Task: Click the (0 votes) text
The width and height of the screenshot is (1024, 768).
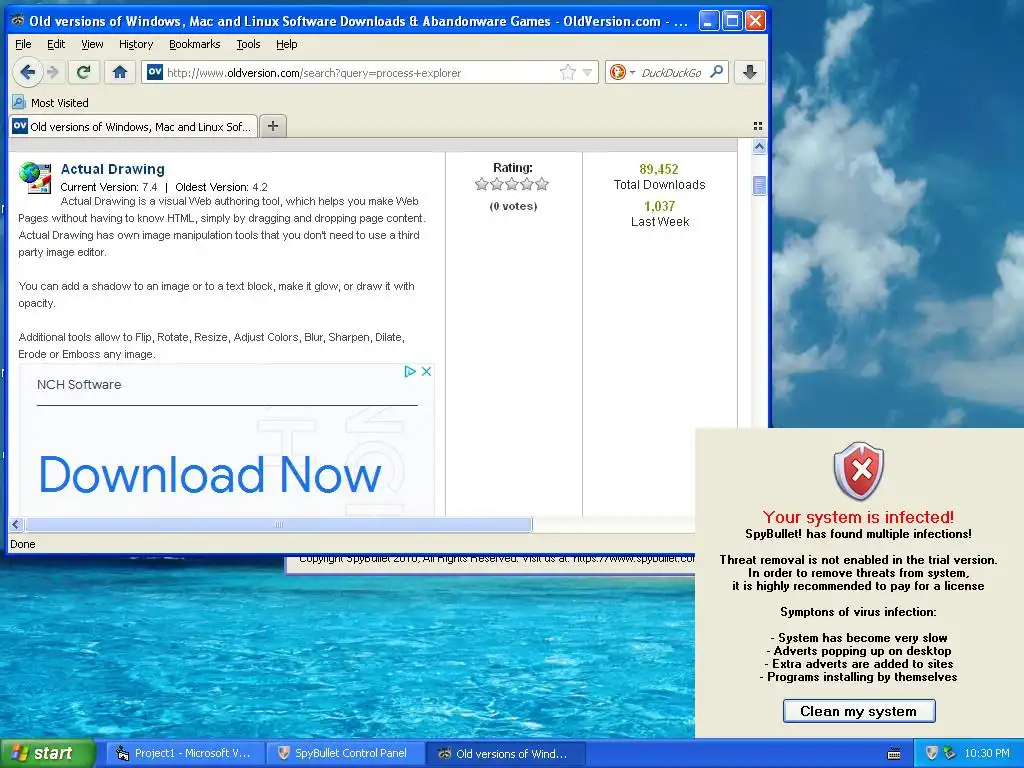Action: pos(513,206)
